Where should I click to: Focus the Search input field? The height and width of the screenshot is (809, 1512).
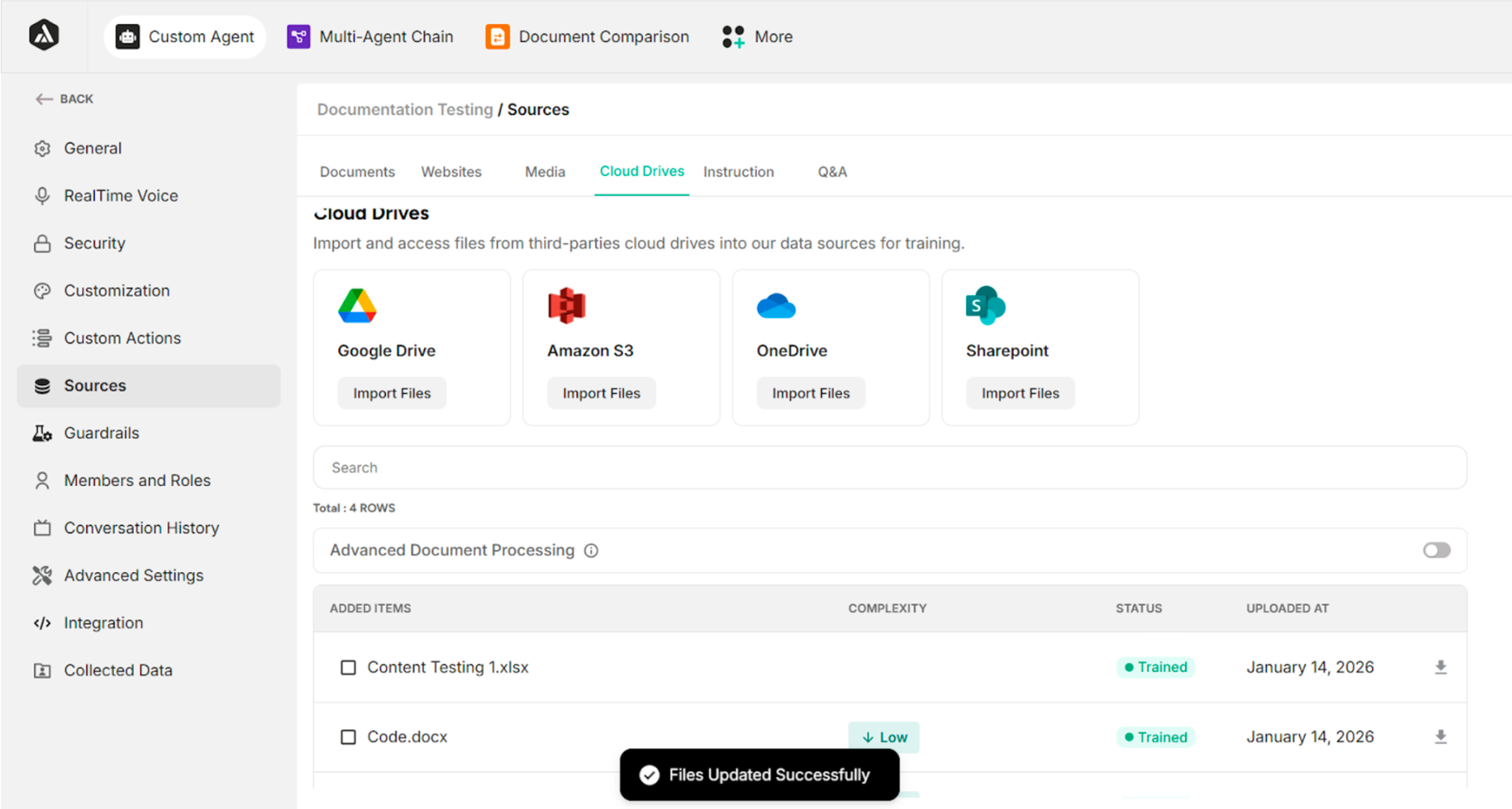click(x=889, y=467)
